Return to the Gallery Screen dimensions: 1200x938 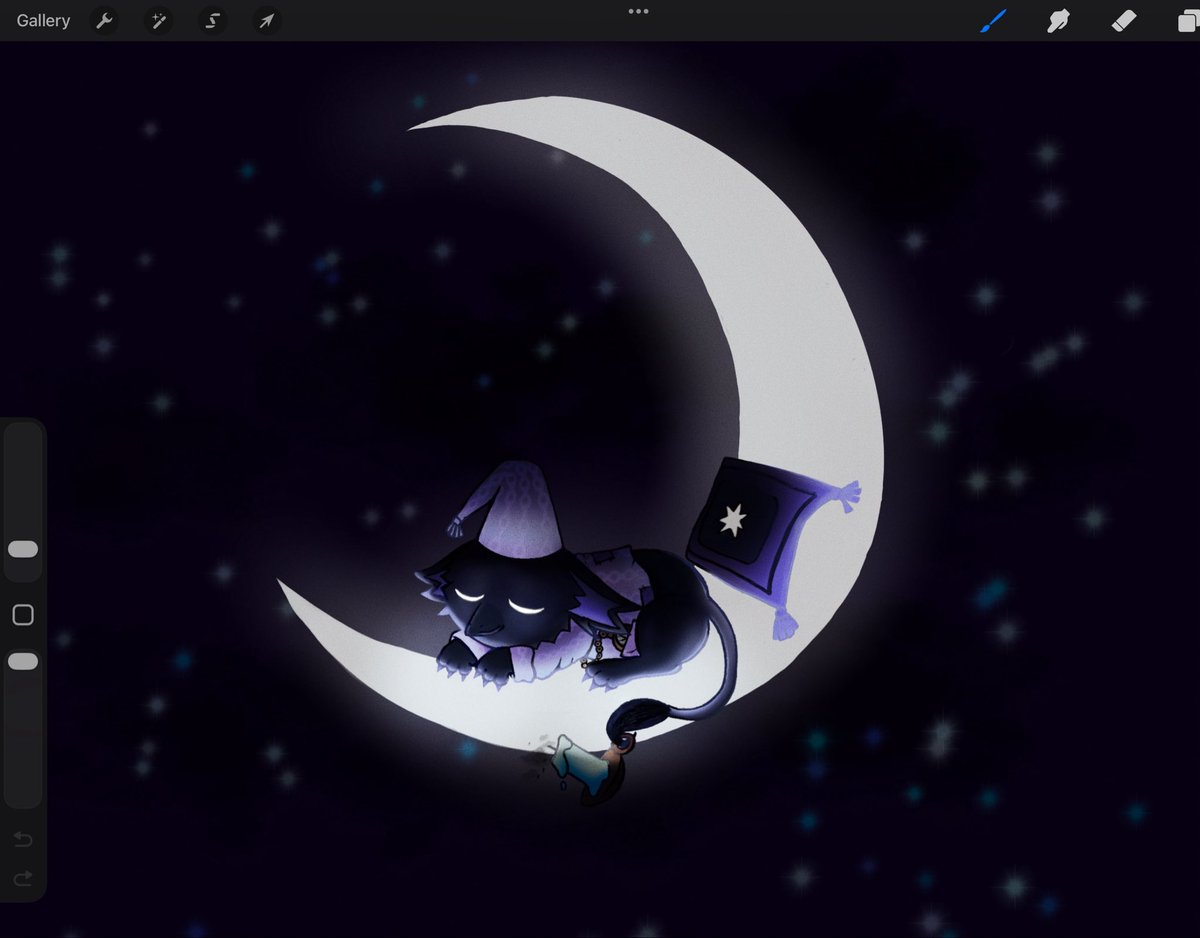click(43, 20)
